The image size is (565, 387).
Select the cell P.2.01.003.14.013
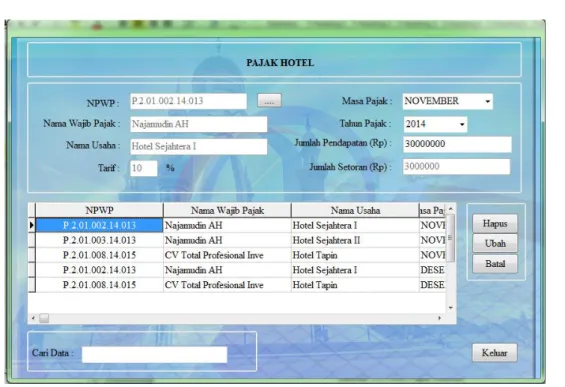click(99, 240)
